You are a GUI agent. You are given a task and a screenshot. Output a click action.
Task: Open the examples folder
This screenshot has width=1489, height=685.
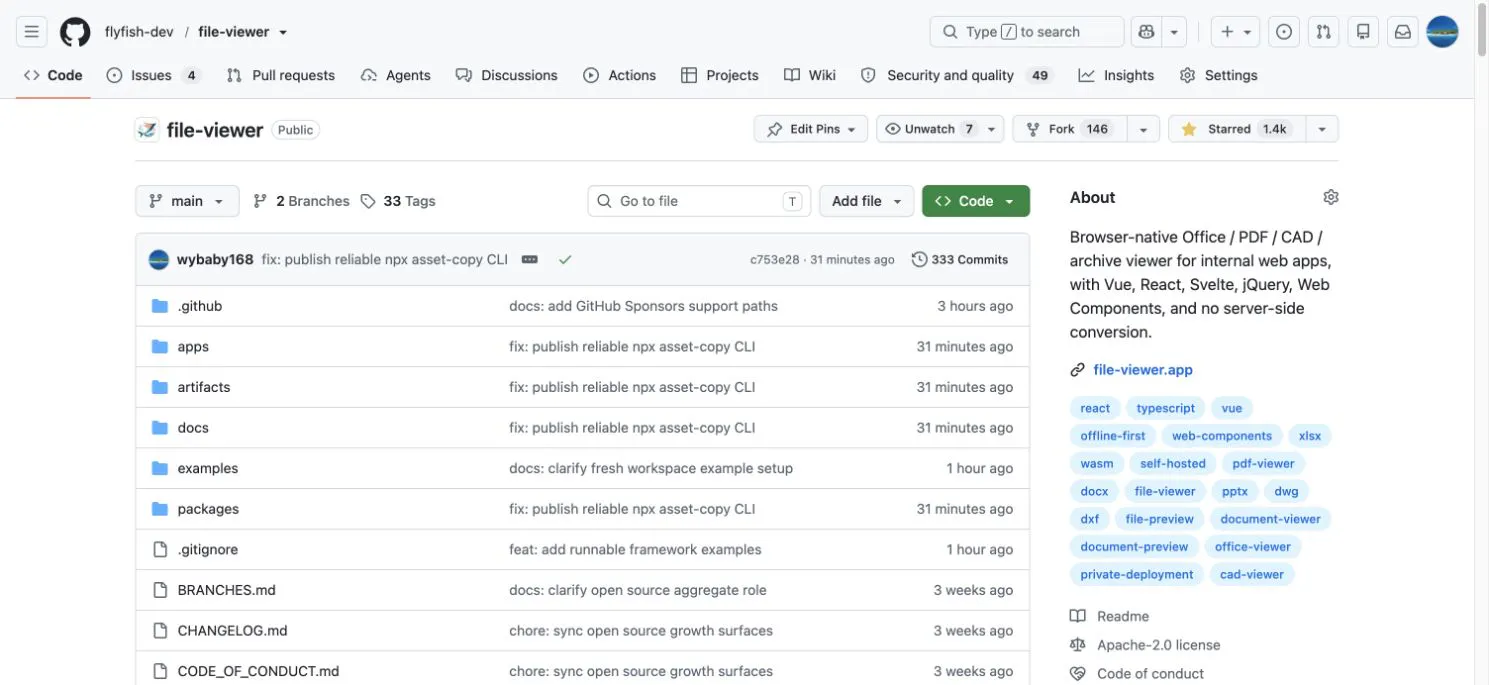(207, 469)
